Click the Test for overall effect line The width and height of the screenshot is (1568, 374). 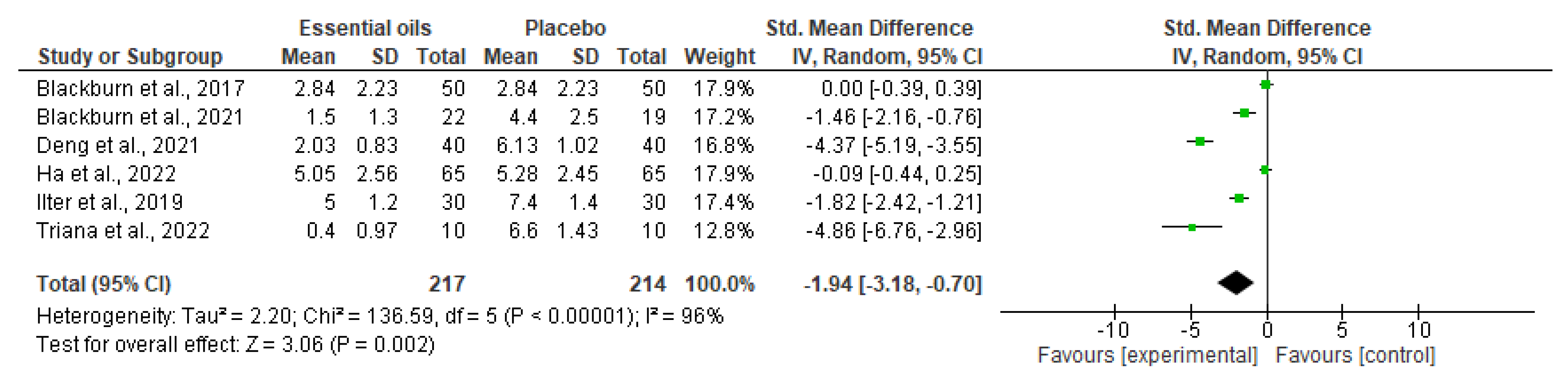coord(236,345)
